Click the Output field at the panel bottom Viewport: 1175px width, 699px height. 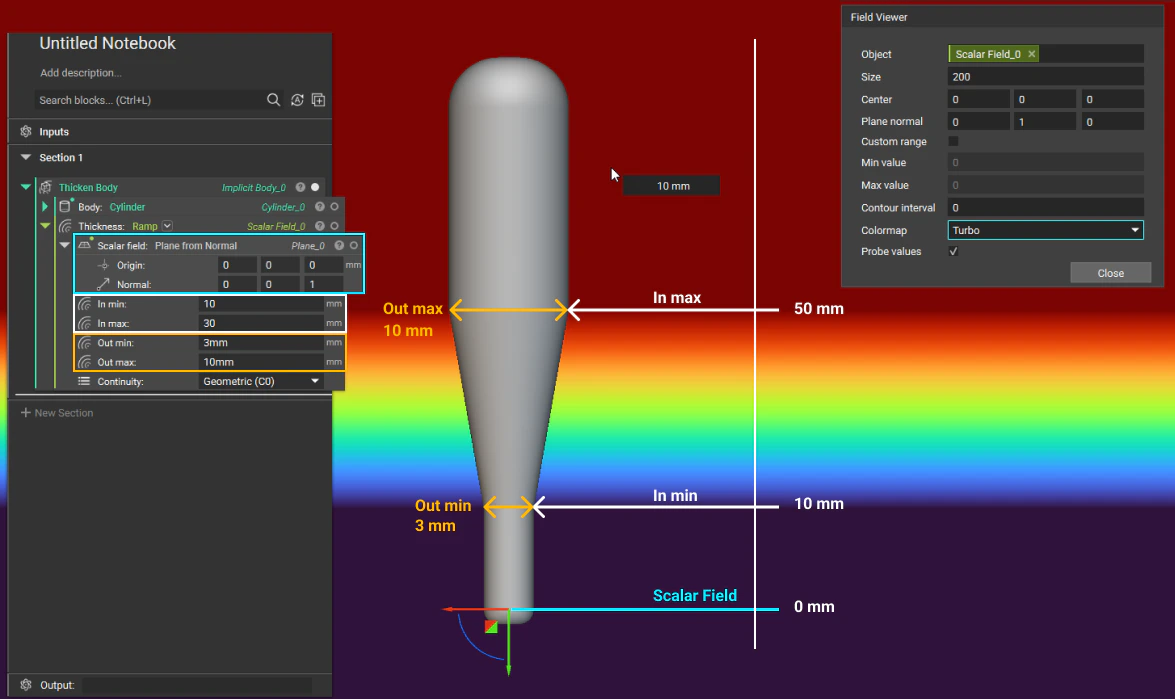pos(196,685)
